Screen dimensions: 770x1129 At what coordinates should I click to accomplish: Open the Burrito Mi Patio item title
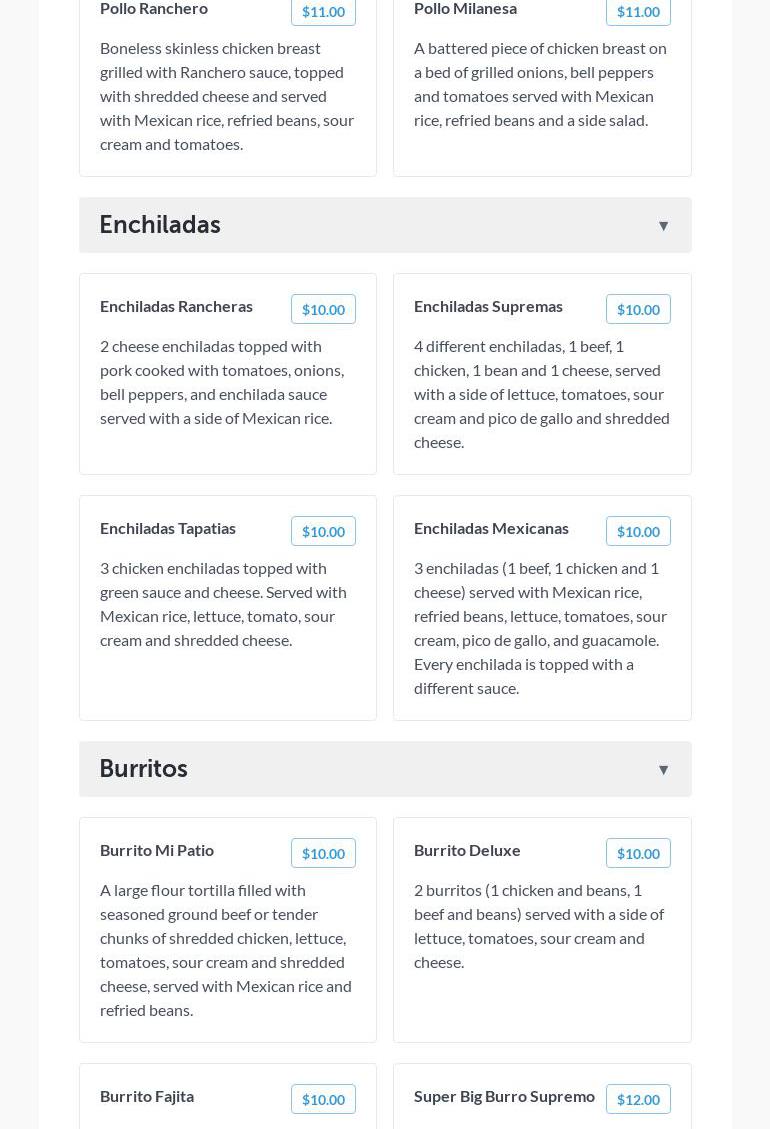pyautogui.click(x=157, y=851)
